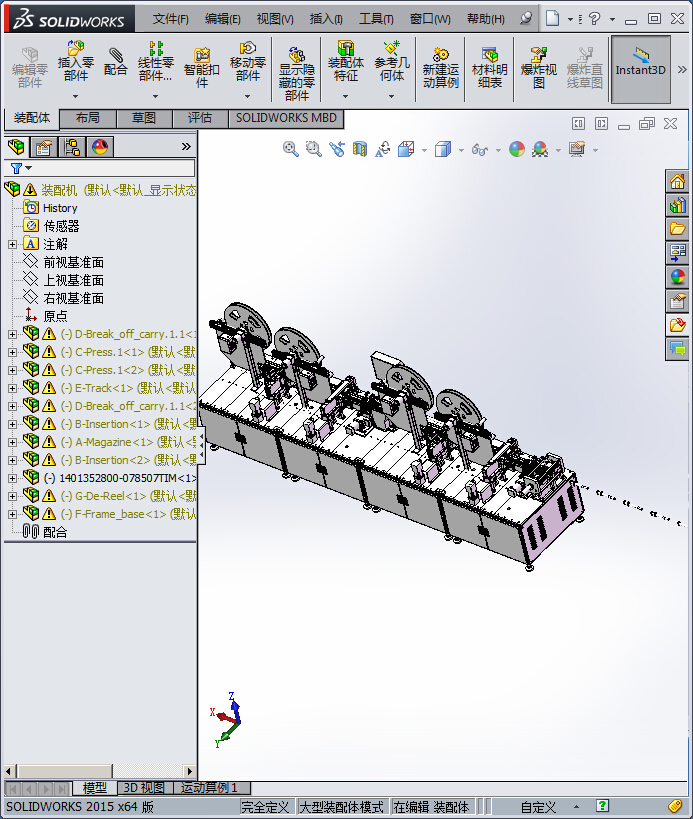The width and height of the screenshot is (693, 819).
Task: Click Appearances sphere icon in task pane
Action: pyautogui.click(x=677, y=276)
